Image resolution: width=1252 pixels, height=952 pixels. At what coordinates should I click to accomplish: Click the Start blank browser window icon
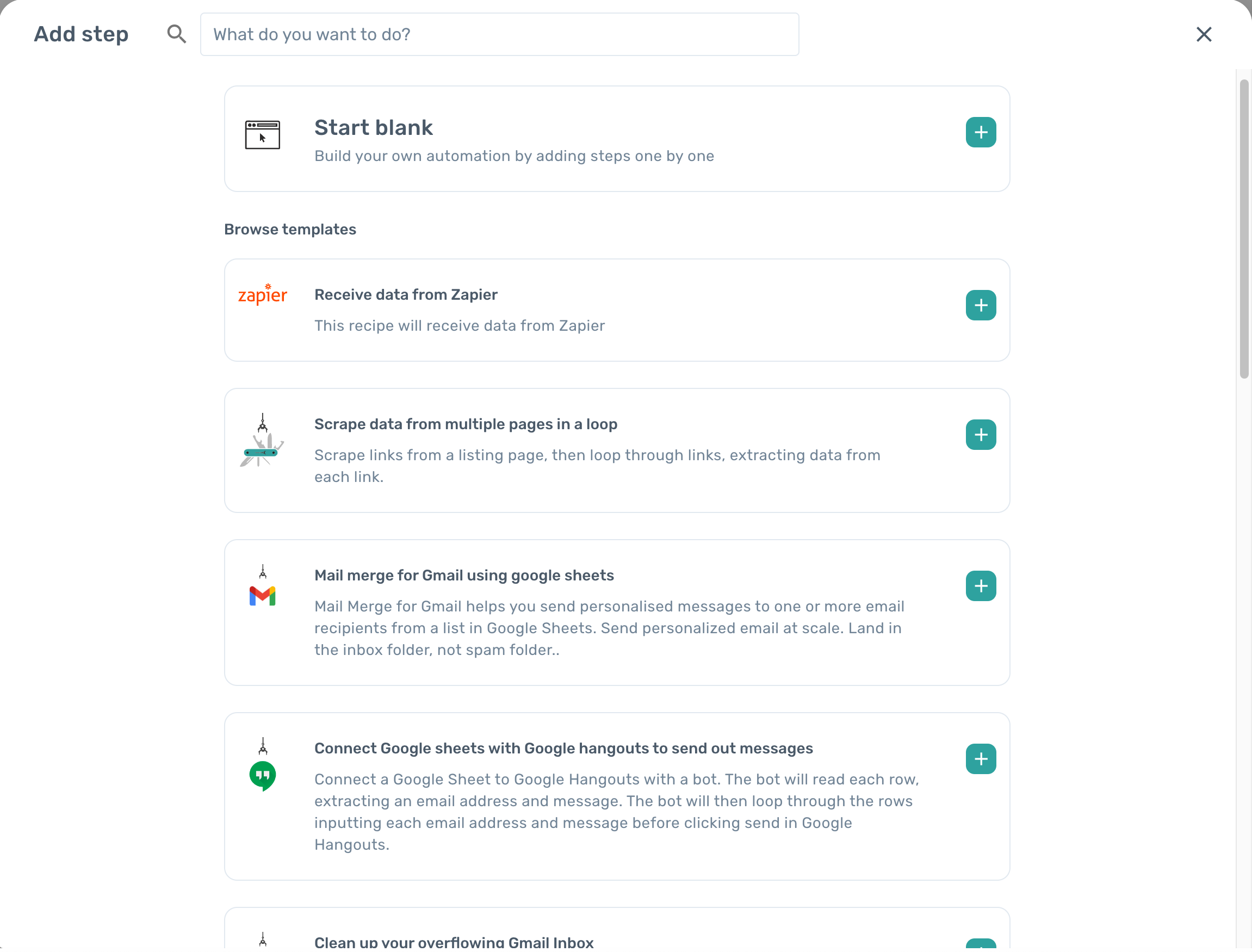tap(262, 135)
